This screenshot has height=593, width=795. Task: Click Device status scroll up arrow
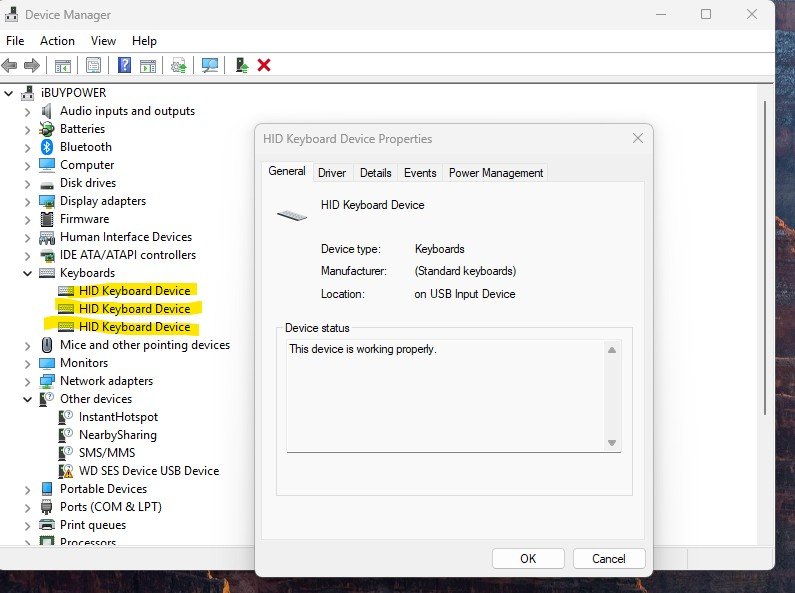(612, 350)
